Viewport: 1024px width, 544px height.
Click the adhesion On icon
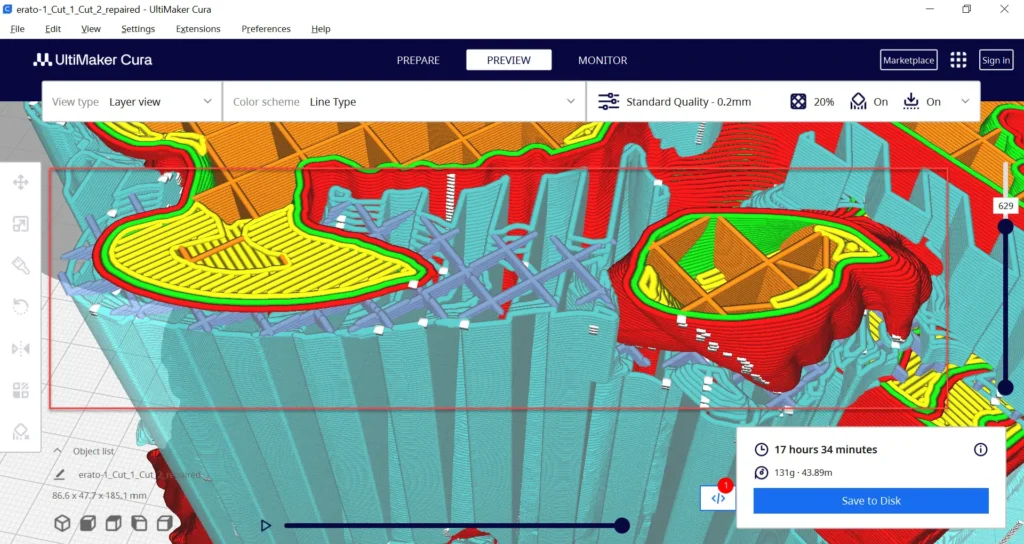(x=911, y=101)
